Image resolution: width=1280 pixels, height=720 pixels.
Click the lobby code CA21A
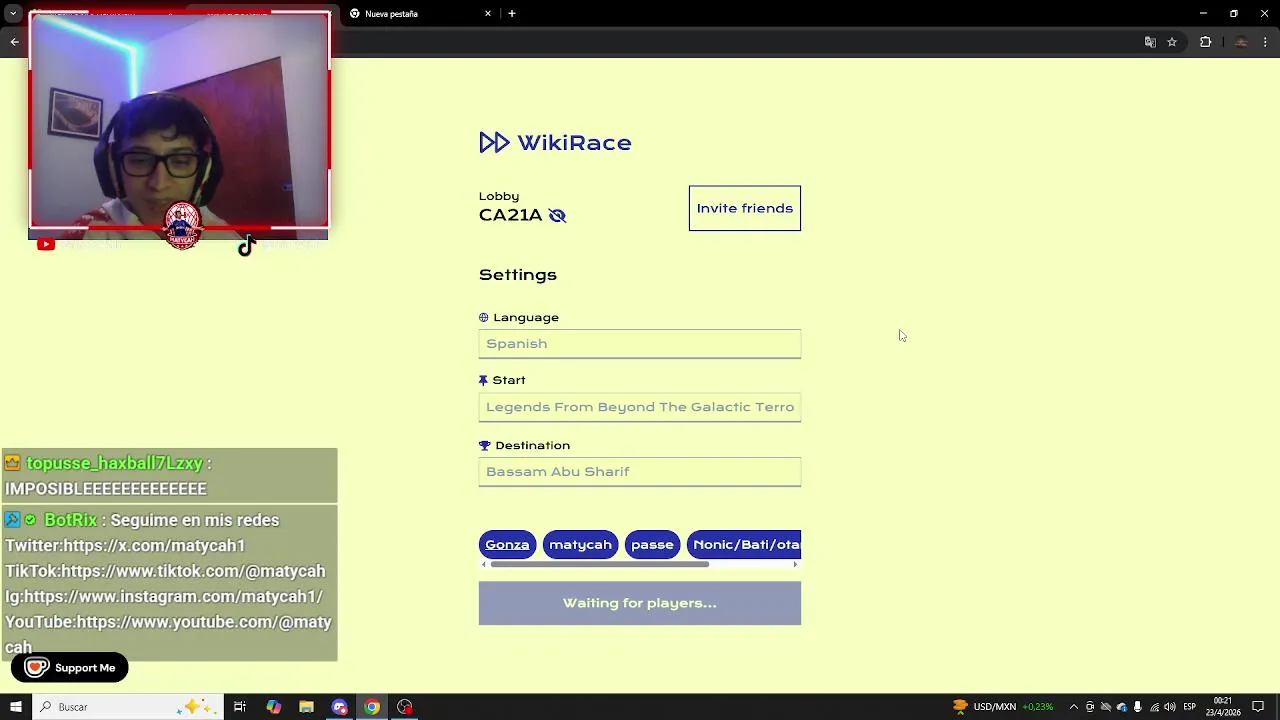(x=510, y=215)
